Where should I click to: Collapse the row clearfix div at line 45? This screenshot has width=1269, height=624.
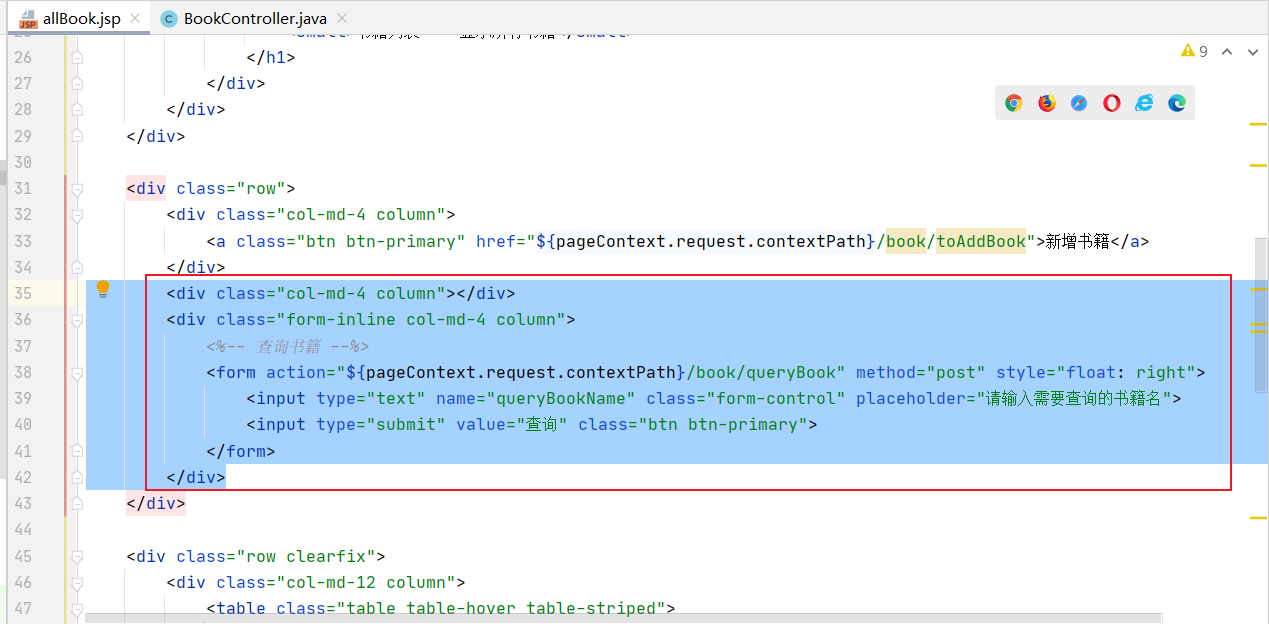tap(77, 556)
